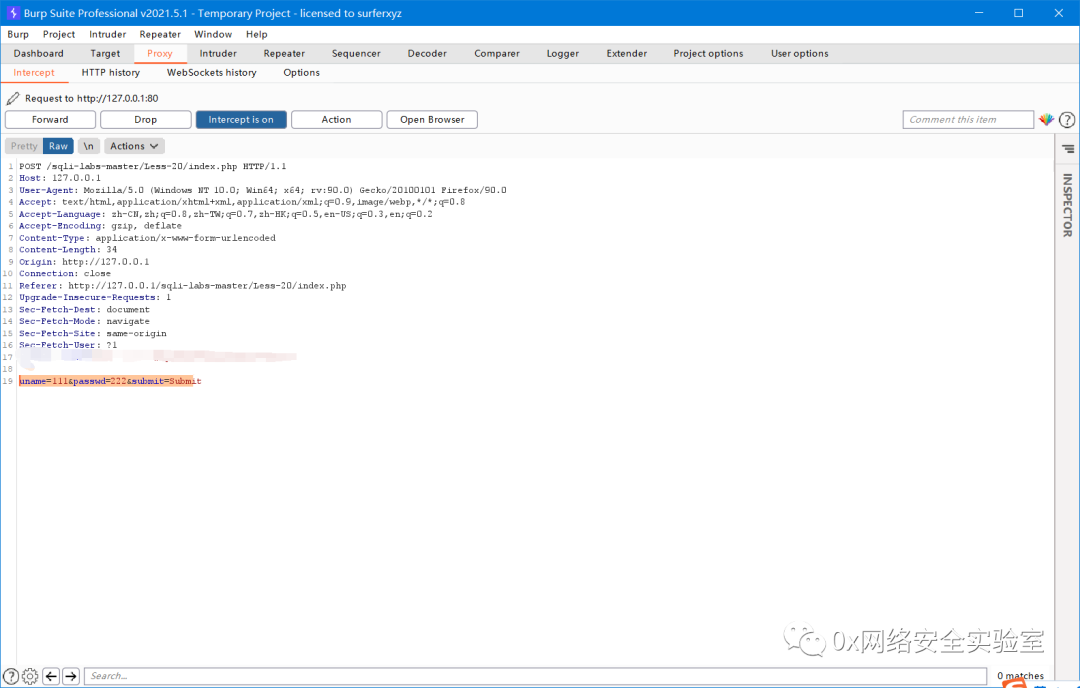Click the Content-Type header line
This screenshot has width=1080, height=688.
147,238
